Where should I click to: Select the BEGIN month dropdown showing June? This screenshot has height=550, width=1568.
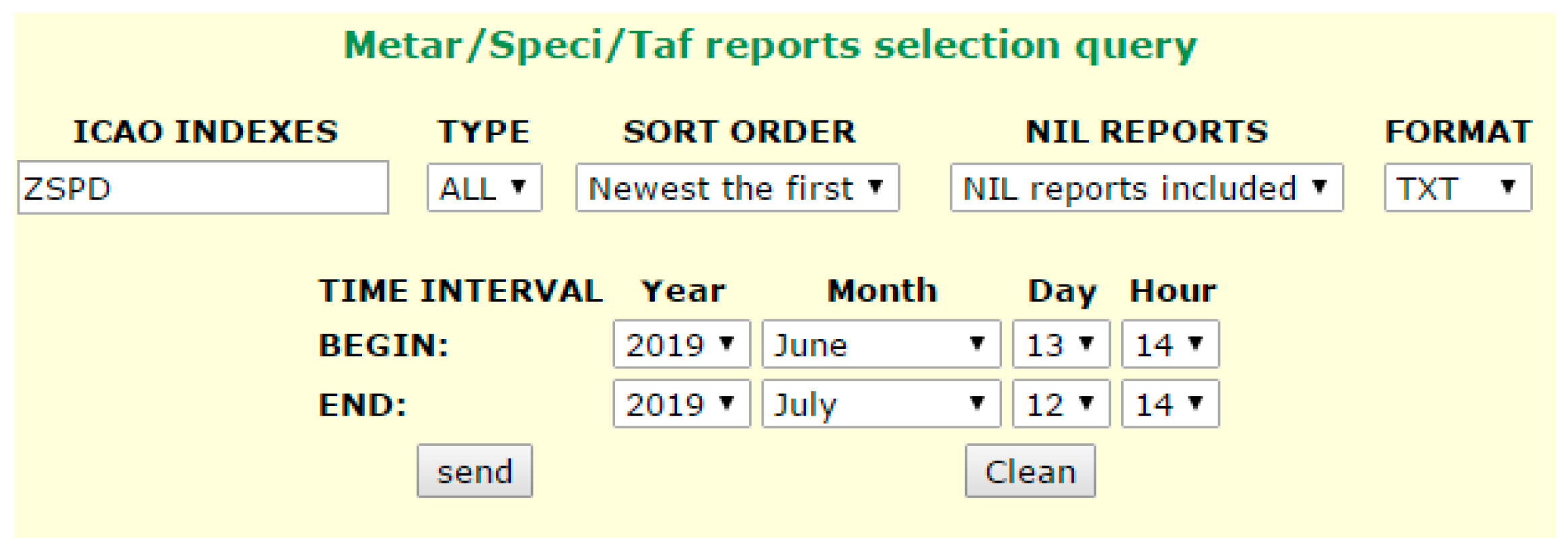(x=880, y=344)
